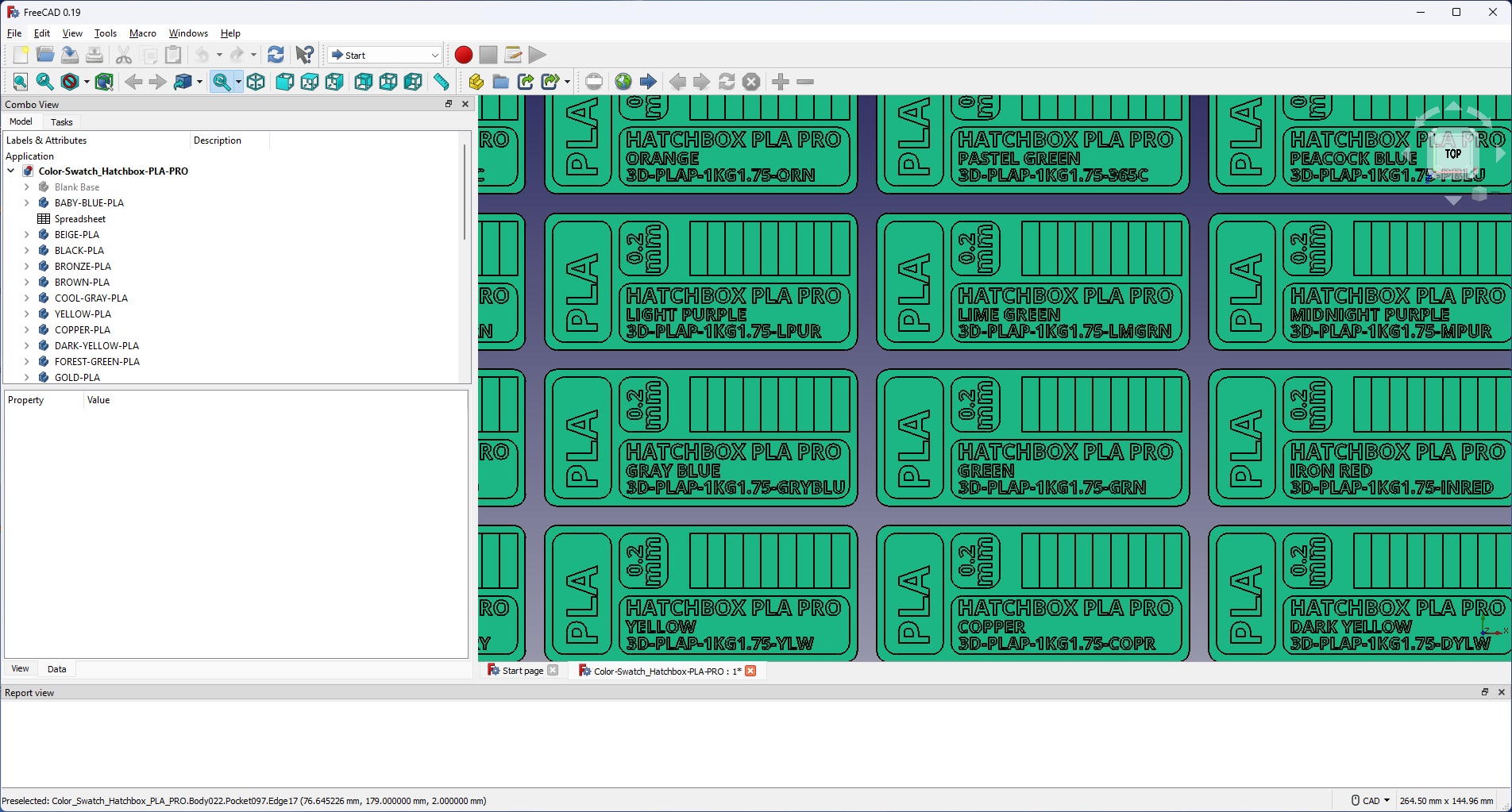Create a group with the folder icon
Image resolution: width=1512 pixels, height=812 pixels.
(x=501, y=82)
